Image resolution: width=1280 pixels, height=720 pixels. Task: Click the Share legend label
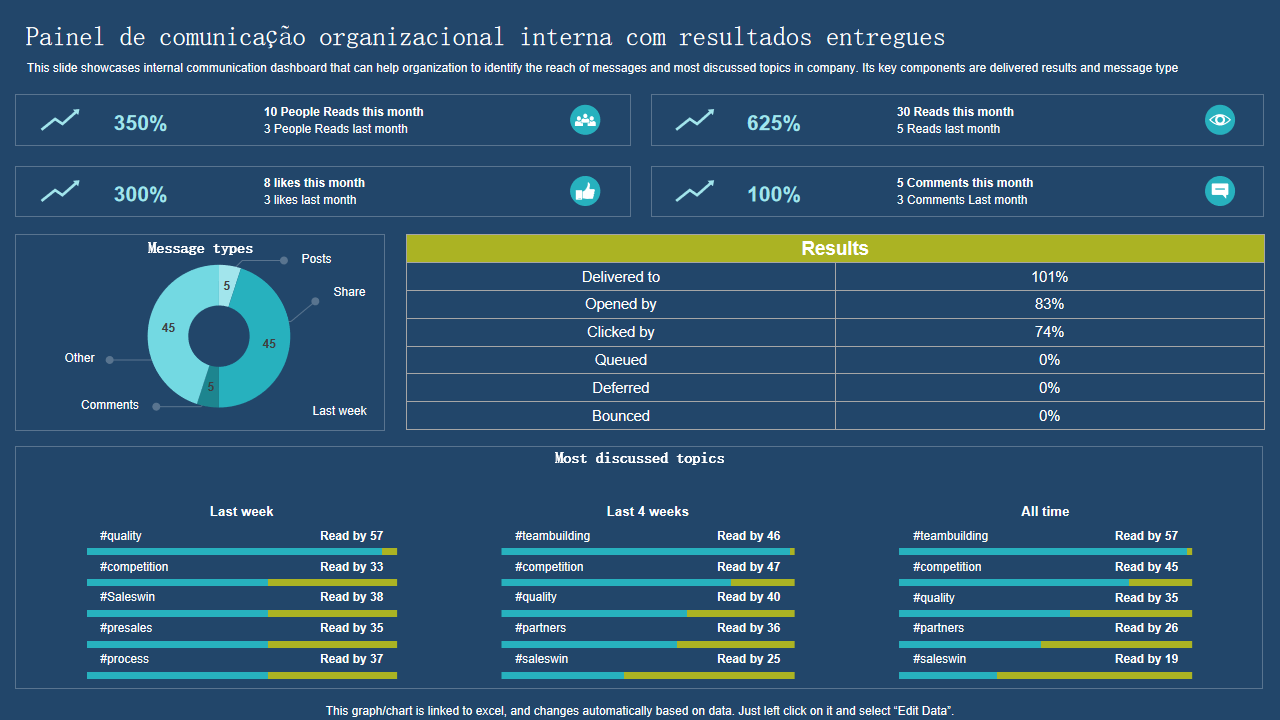349,292
